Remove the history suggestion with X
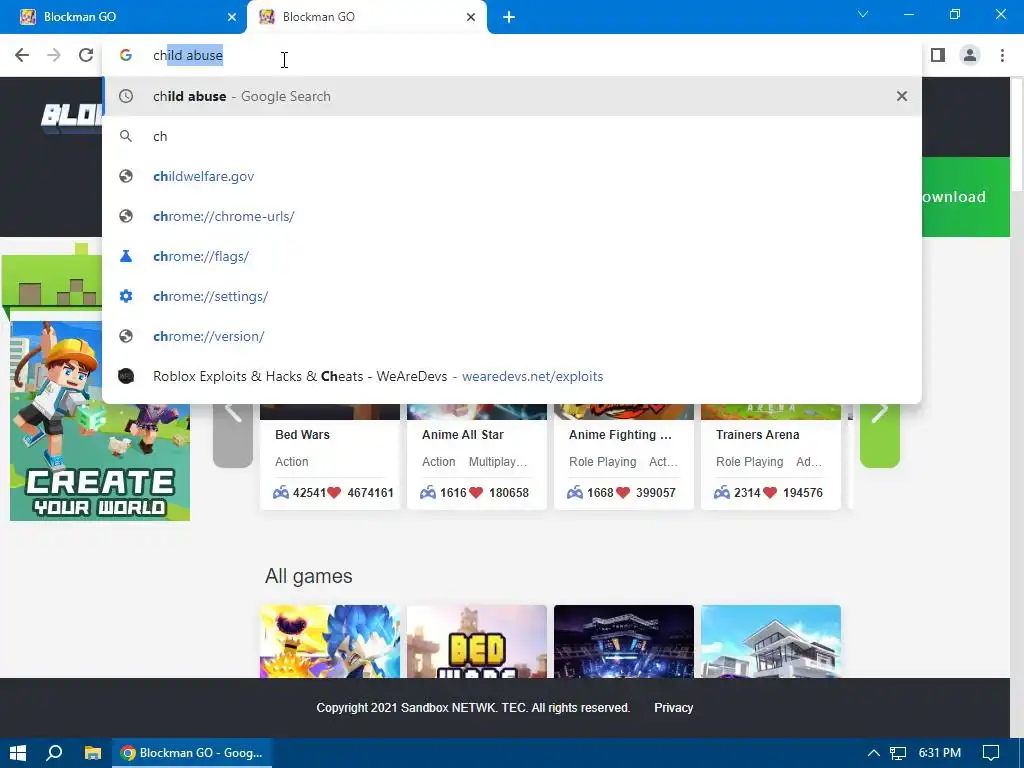Image resolution: width=1024 pixels, height=768 pixels. pyautogui.click(x=902, y=96)
